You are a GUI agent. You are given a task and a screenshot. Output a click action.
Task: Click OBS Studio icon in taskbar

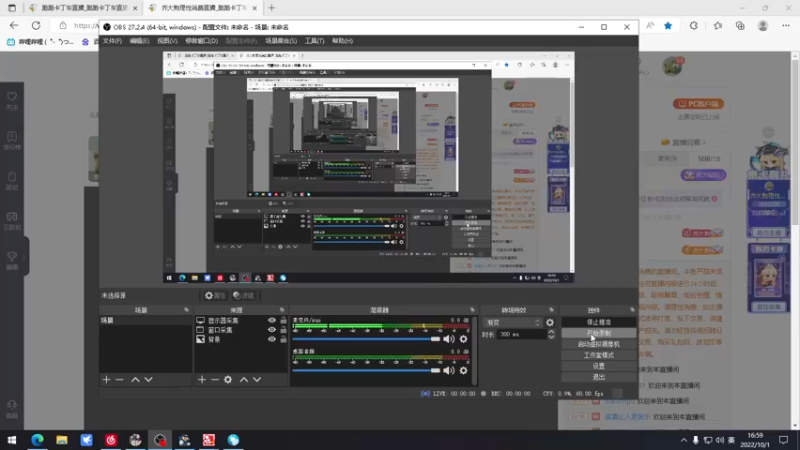coord(160,440)
